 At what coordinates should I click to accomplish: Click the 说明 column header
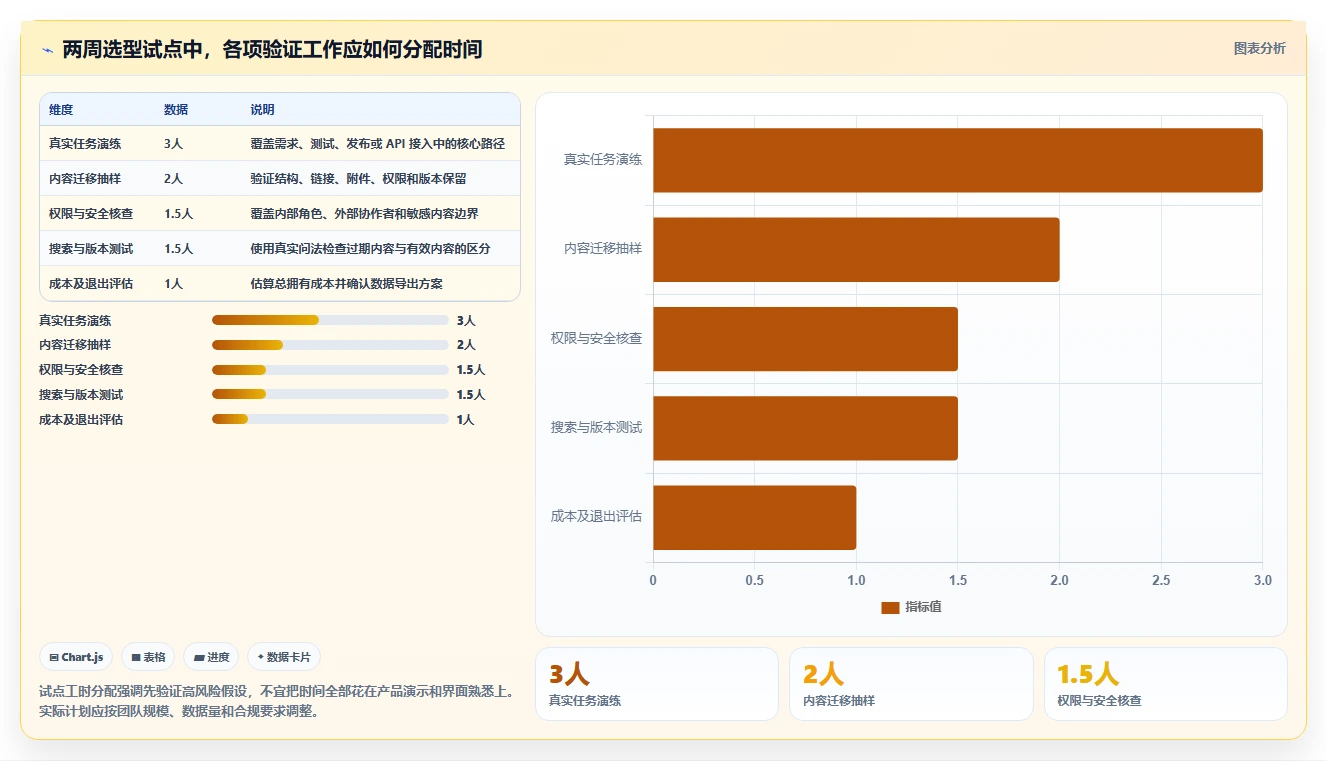(262, 109)
